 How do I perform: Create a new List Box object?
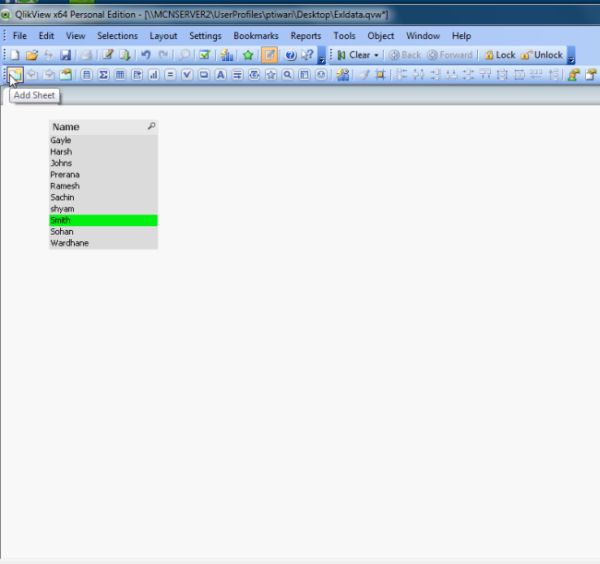(x=87, y=75)
